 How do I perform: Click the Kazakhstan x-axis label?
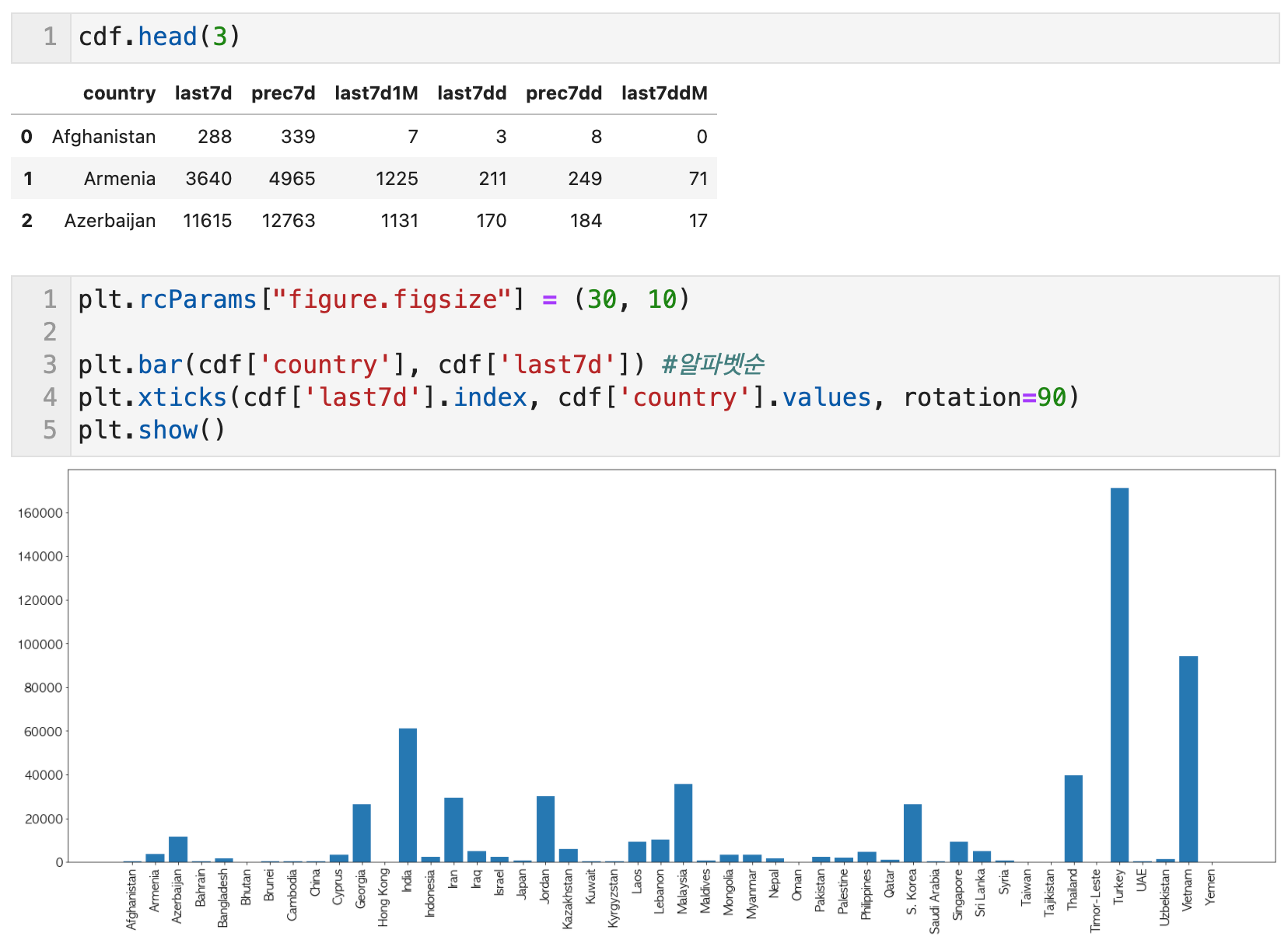(568, 900)
